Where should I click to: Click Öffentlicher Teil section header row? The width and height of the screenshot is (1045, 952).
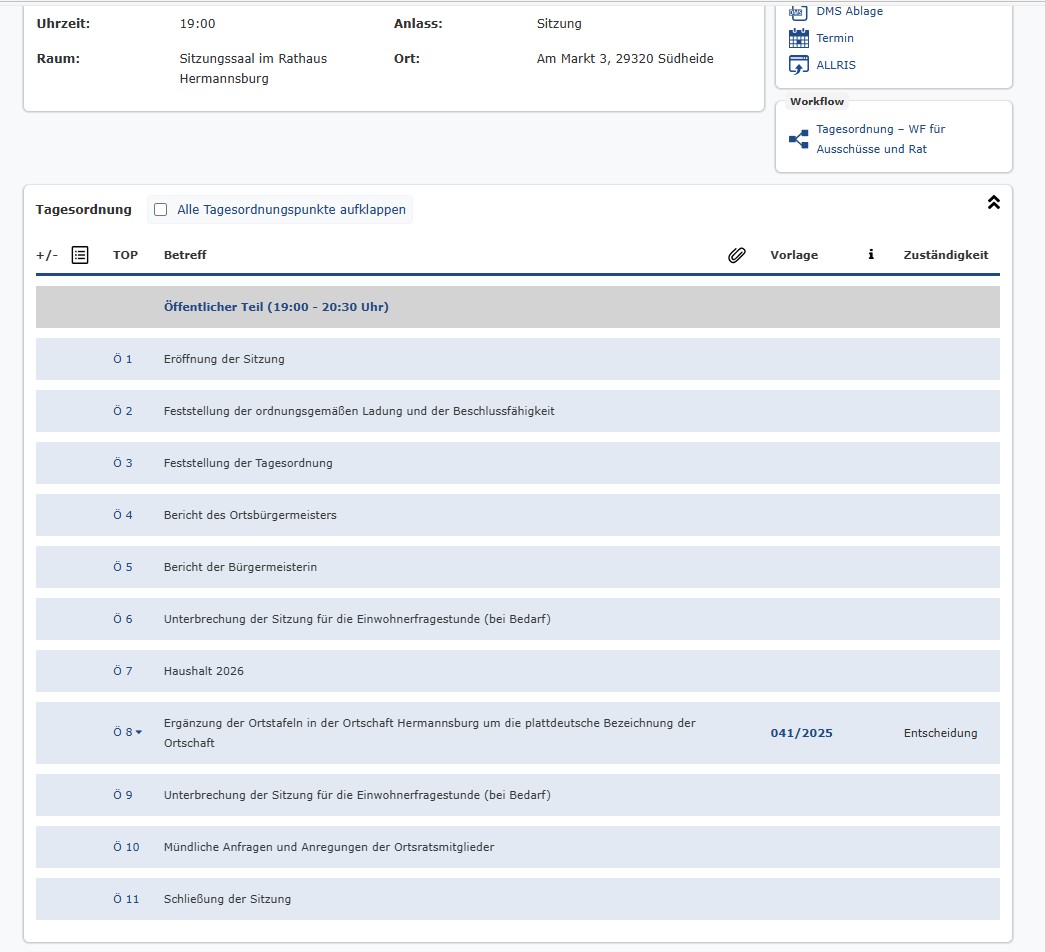point(276,307)
